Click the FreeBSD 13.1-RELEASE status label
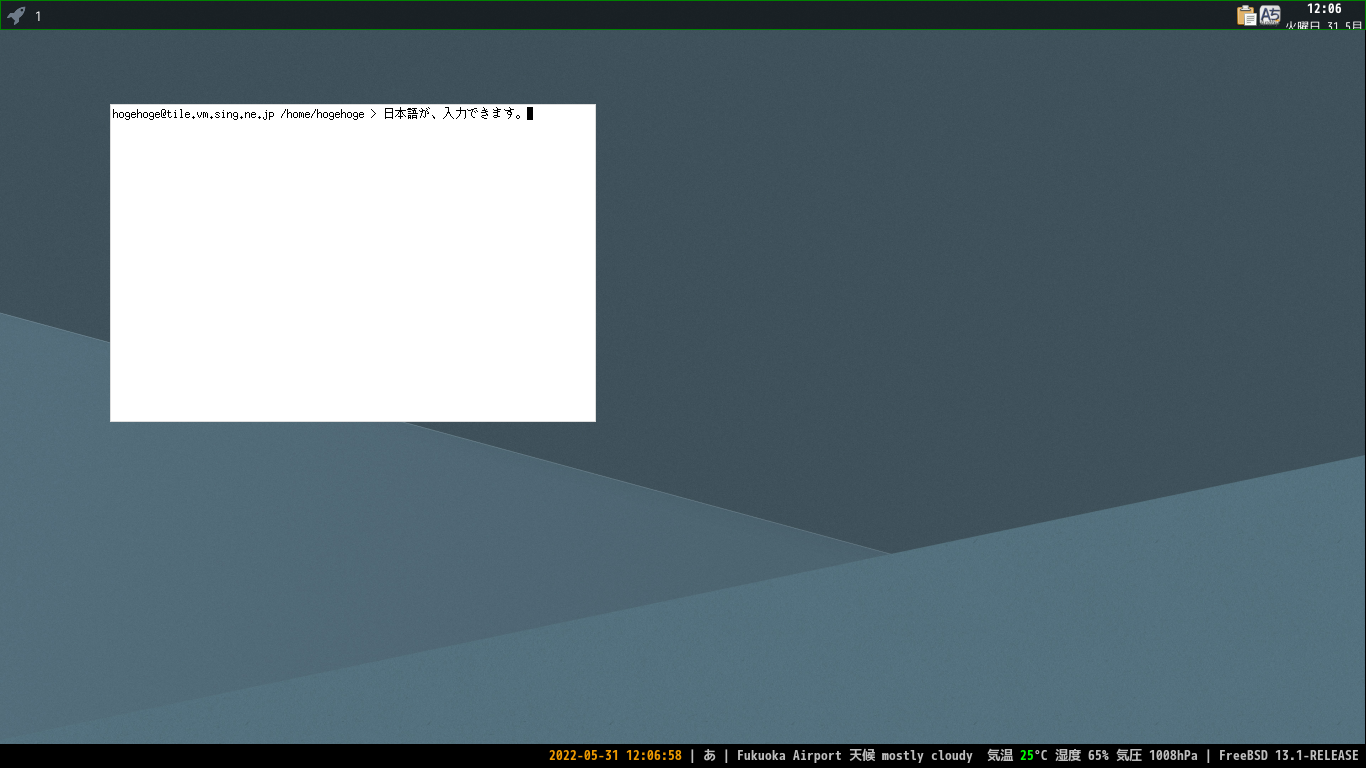Screen dimensions: 1366x768 [1288, 756]
